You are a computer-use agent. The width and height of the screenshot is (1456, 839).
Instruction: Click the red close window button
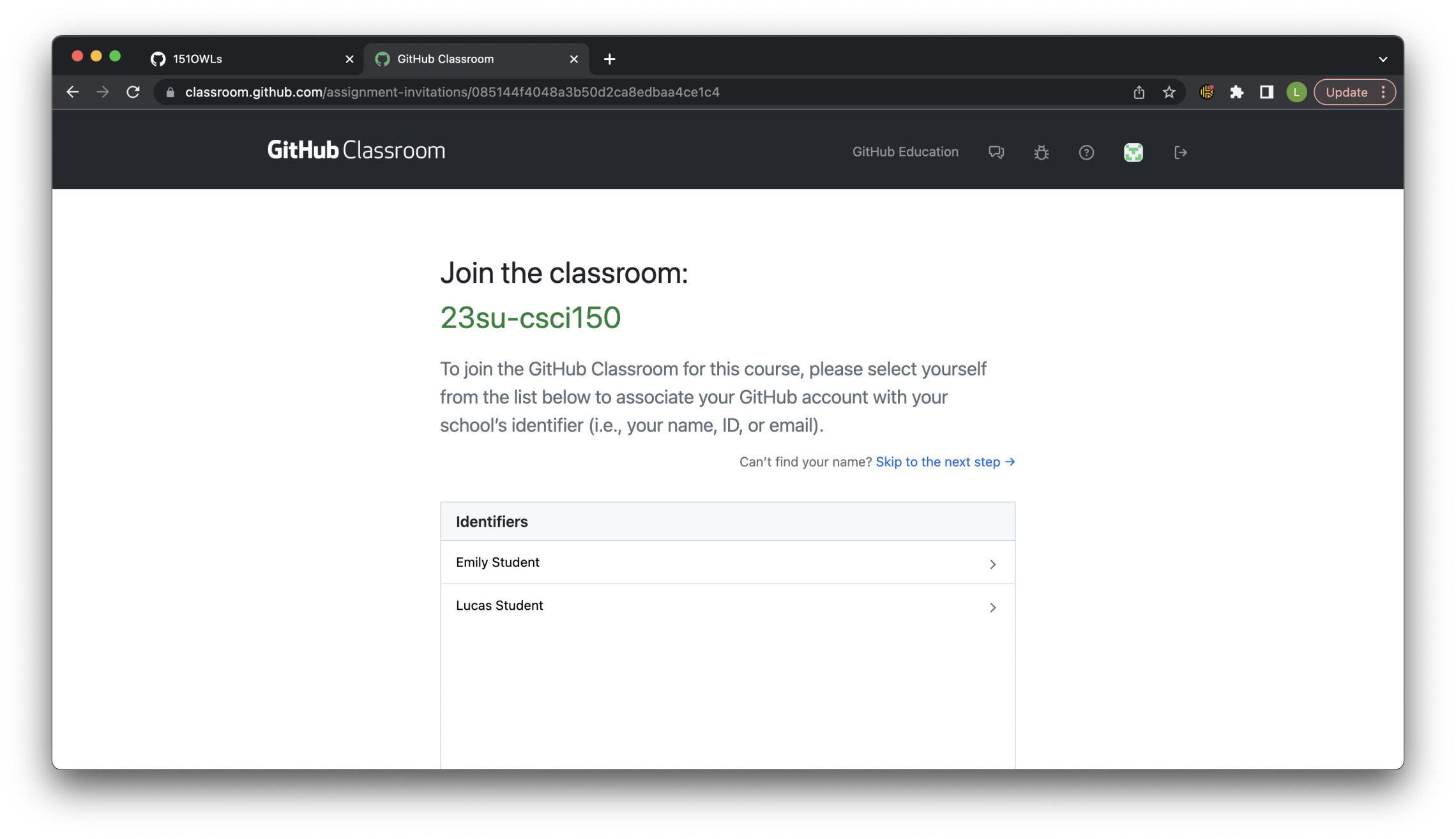coord(77,56)
